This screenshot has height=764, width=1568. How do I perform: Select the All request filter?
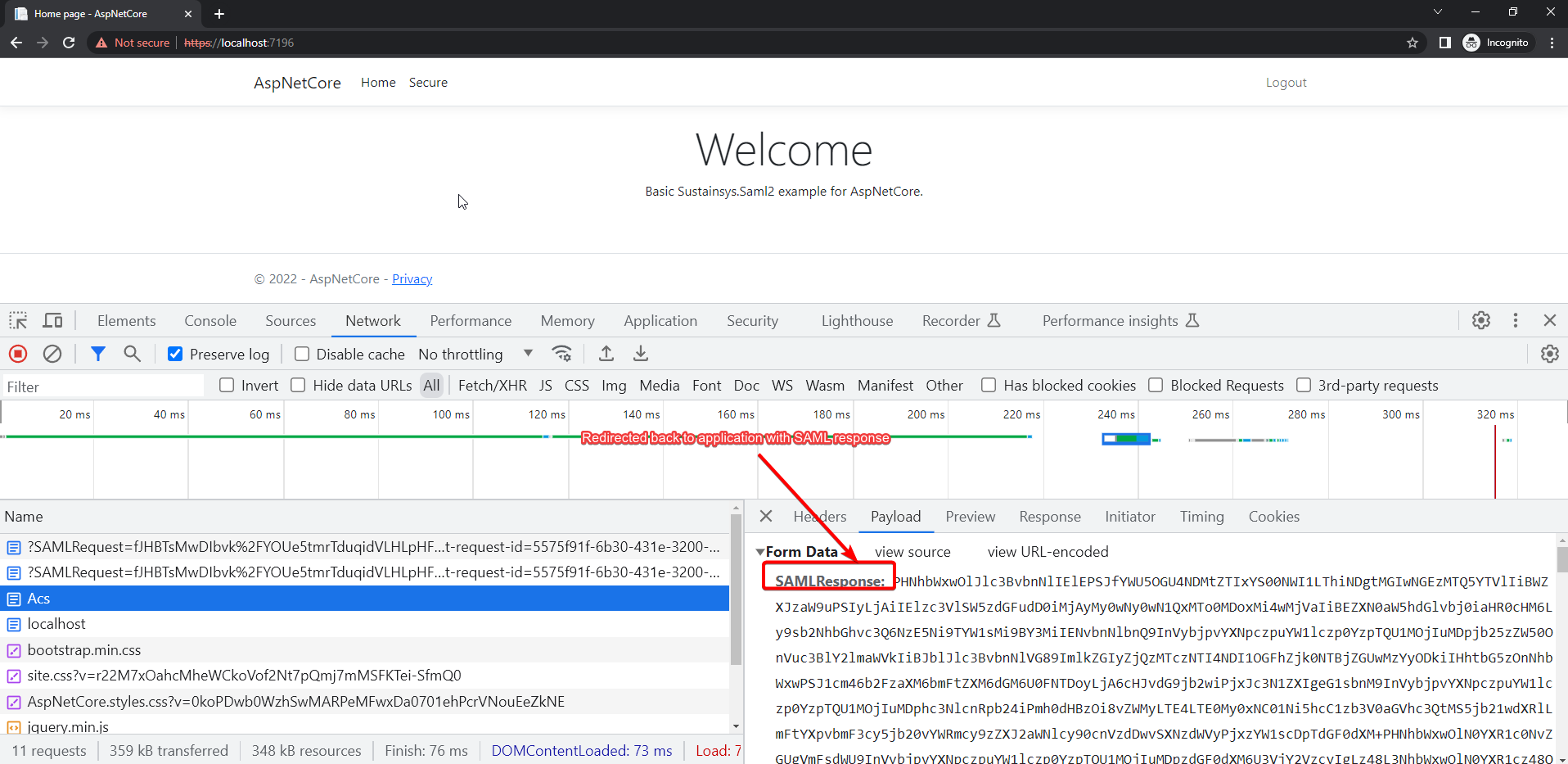[431, 385]
